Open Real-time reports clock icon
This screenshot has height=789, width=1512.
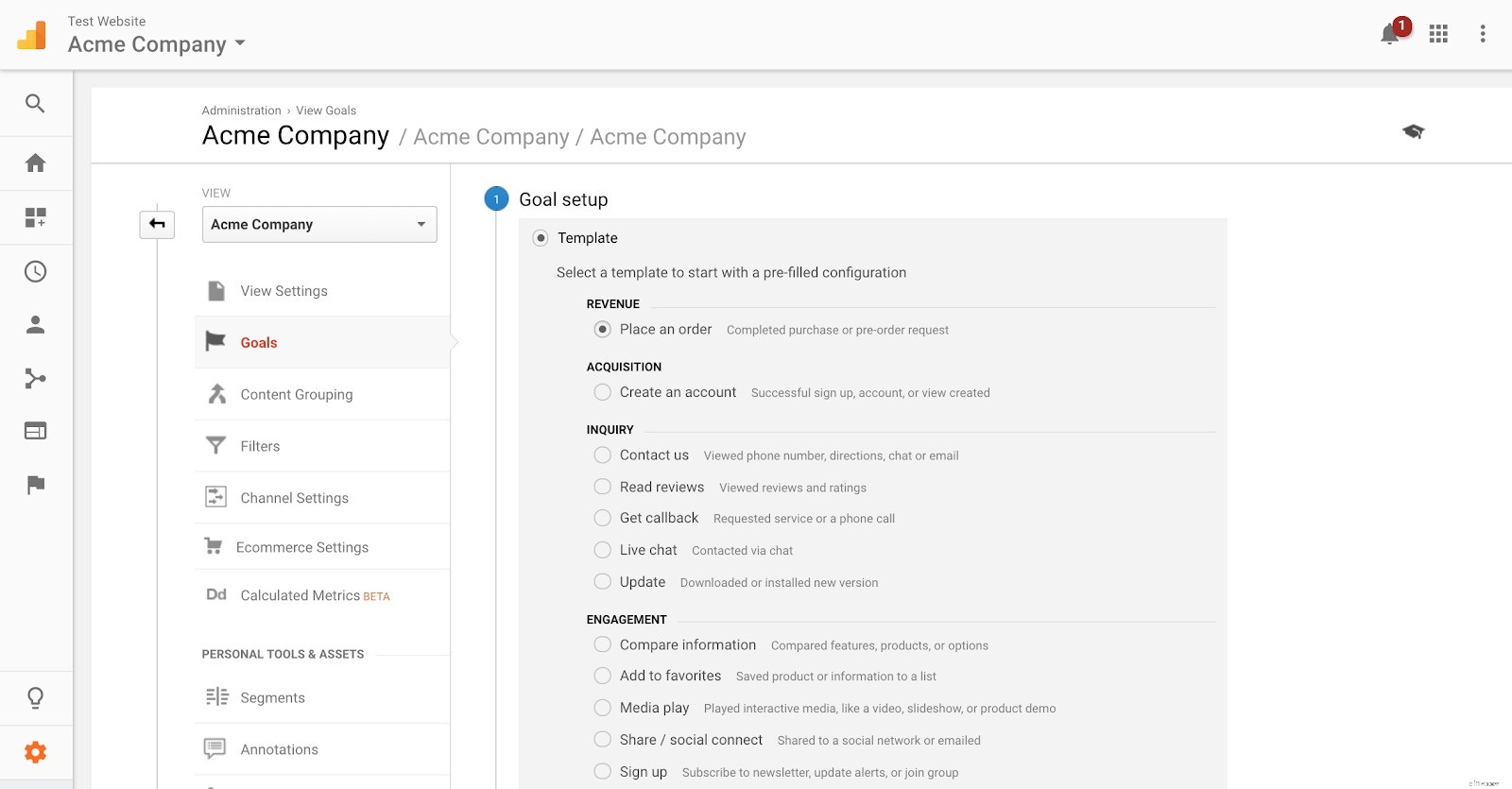(35, 272)
